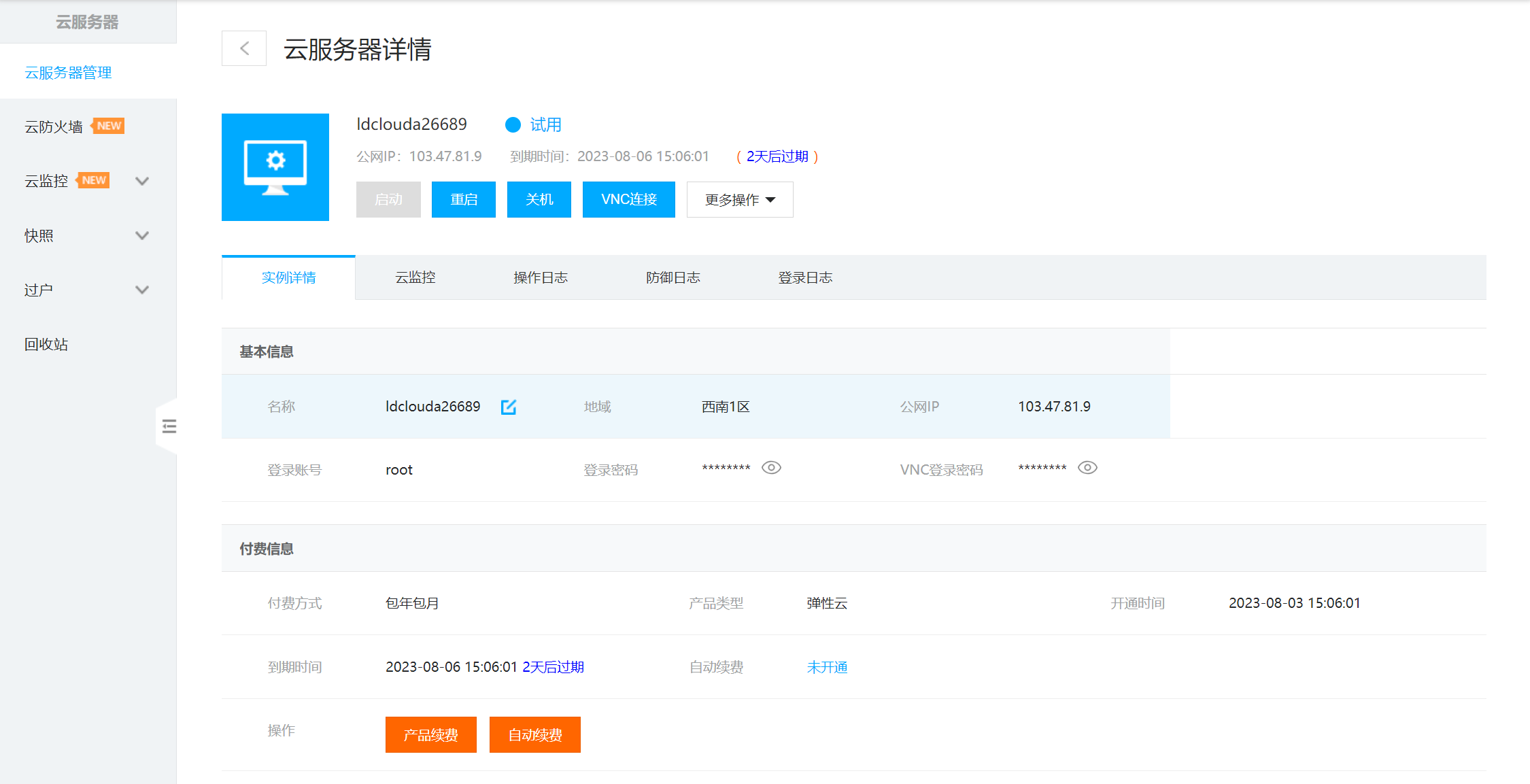Click the sidebar collapse hamburger icon
This screenshot has height=784, width=1530.
pyautogui.click(x=169, y=426)
